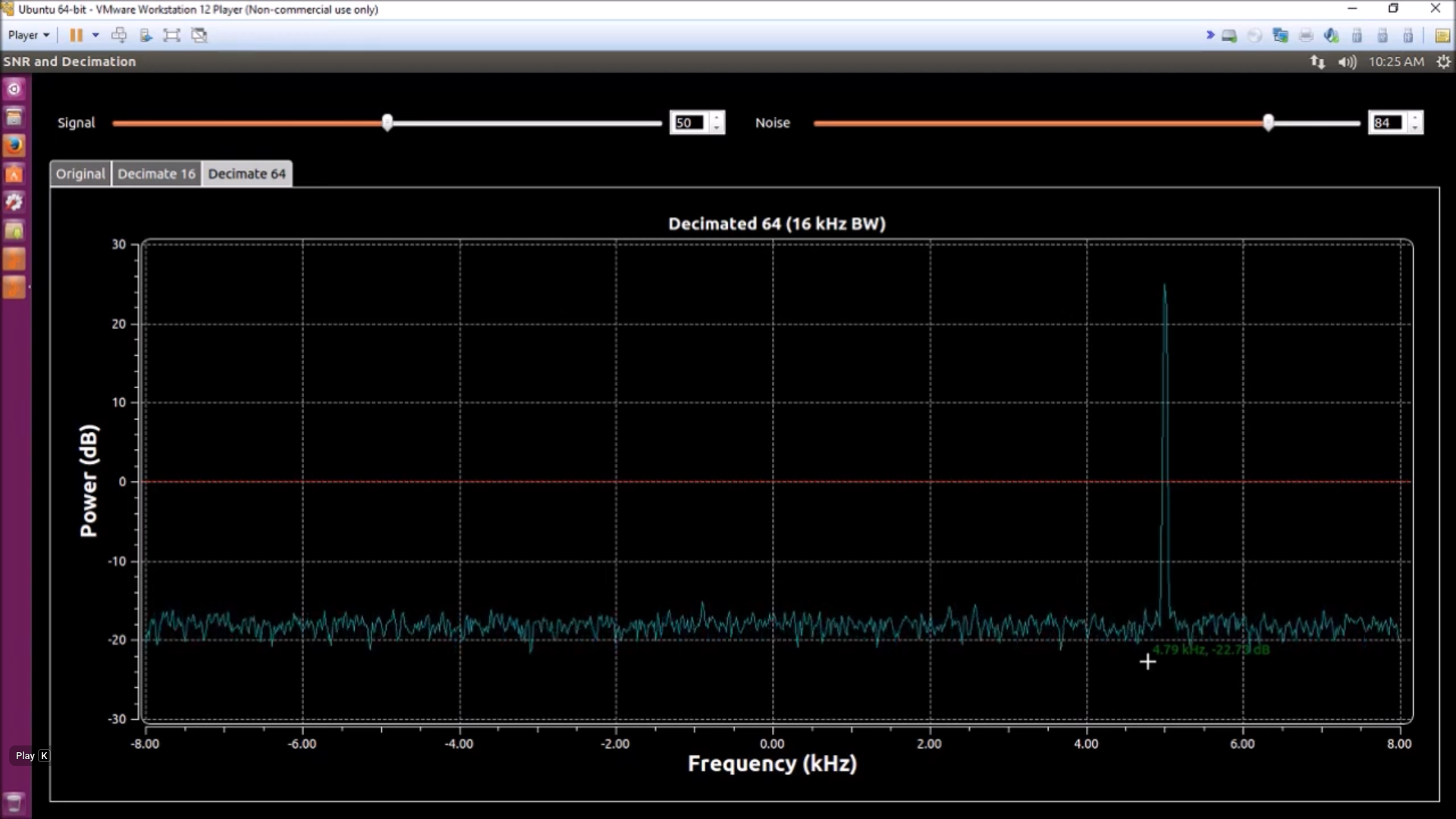Open the Player dropdown menu

tap(29, 35)
